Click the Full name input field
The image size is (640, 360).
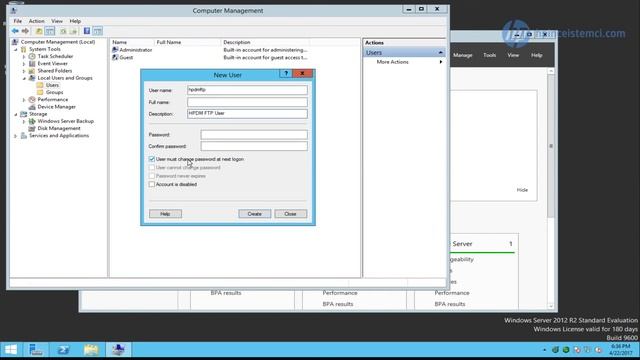[x=247, y=102]
